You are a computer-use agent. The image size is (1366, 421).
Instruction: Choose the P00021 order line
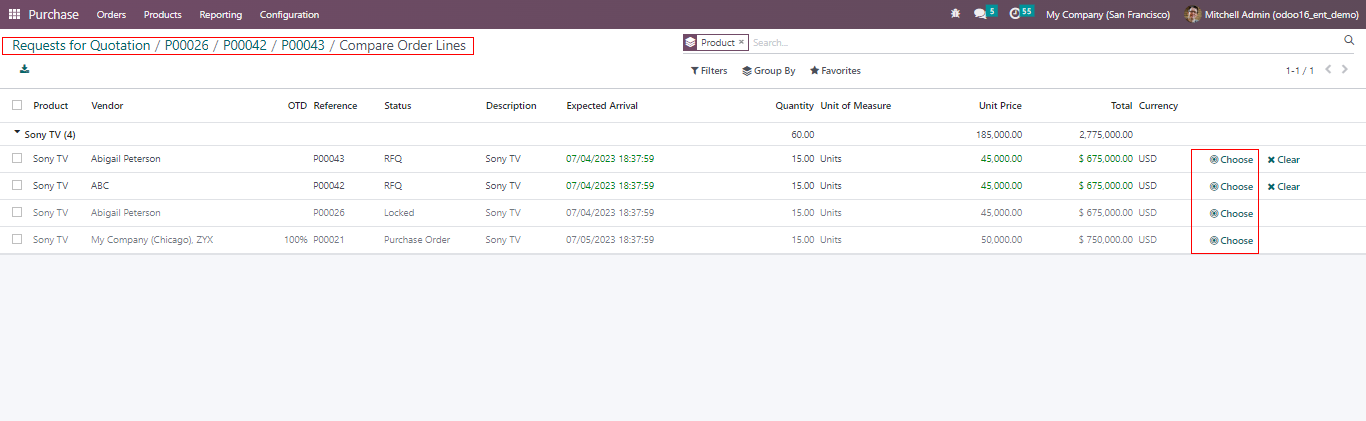(1231, 240)
